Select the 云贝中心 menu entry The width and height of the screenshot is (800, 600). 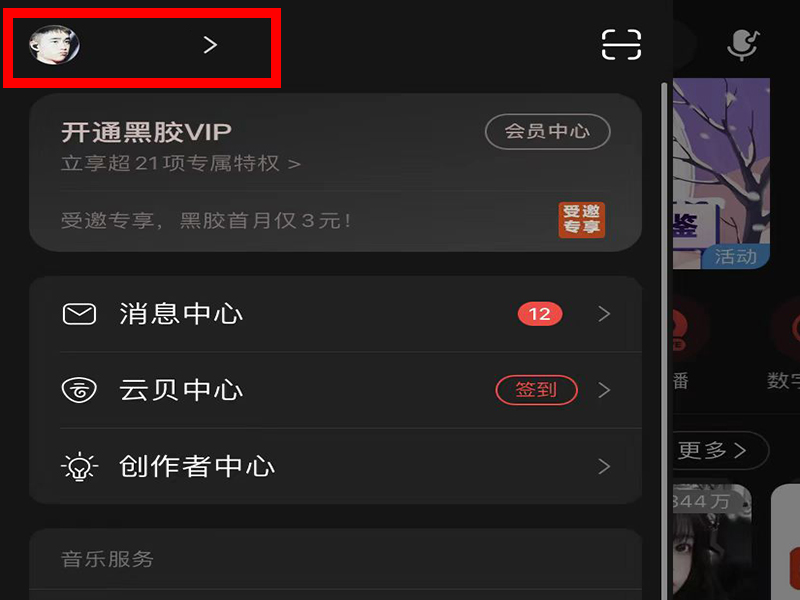point(336,390)
